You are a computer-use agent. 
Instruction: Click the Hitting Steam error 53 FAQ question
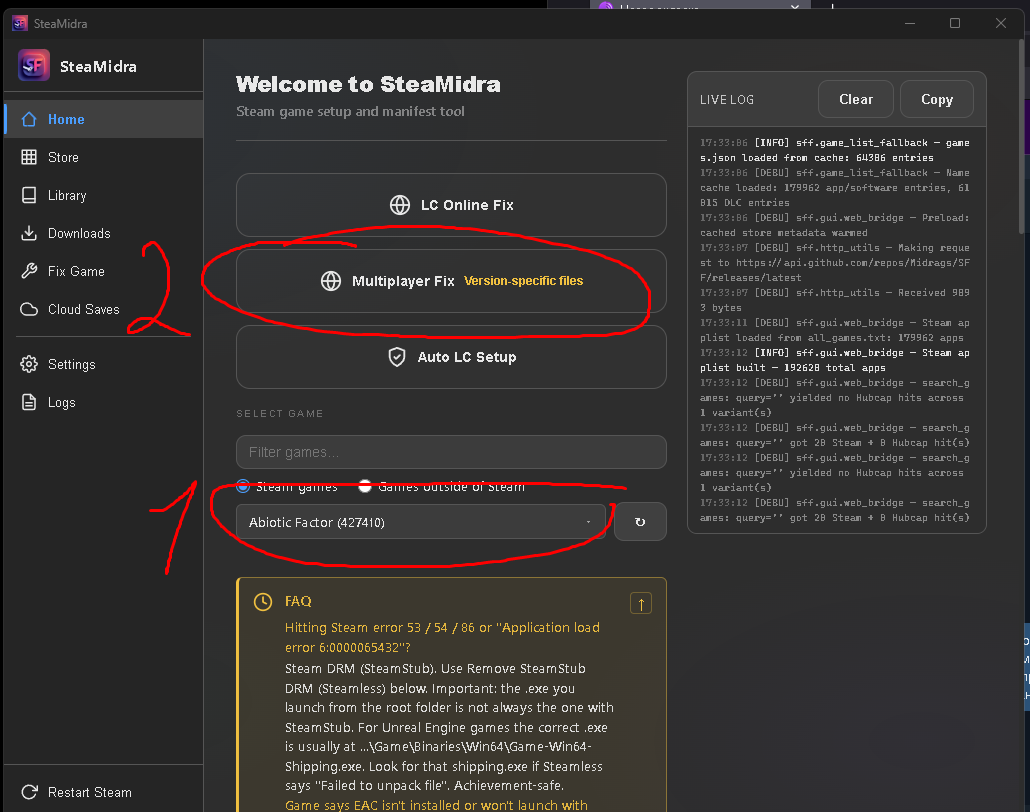pyautogui.click(x=442, y=637)
